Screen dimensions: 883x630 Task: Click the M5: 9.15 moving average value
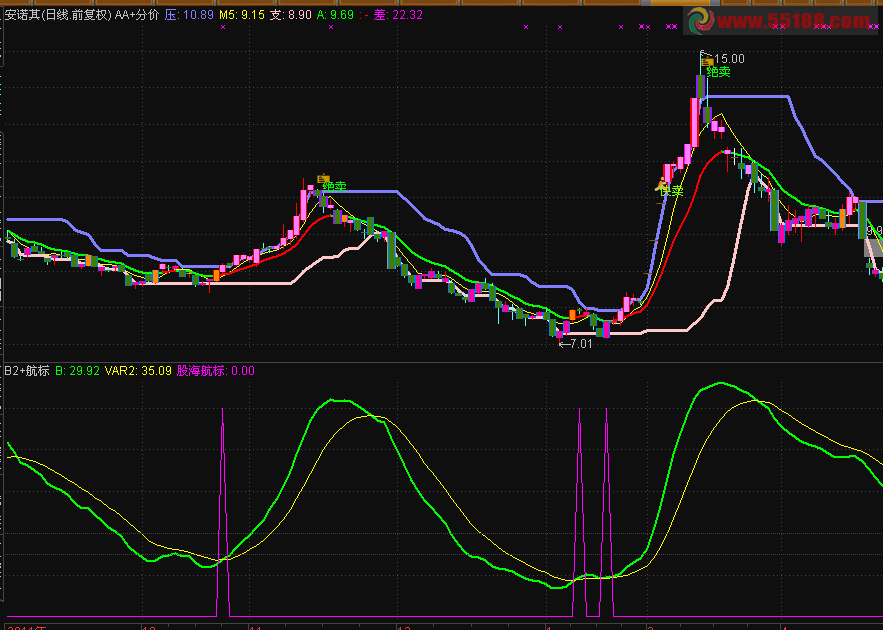[x=242, y=15]
